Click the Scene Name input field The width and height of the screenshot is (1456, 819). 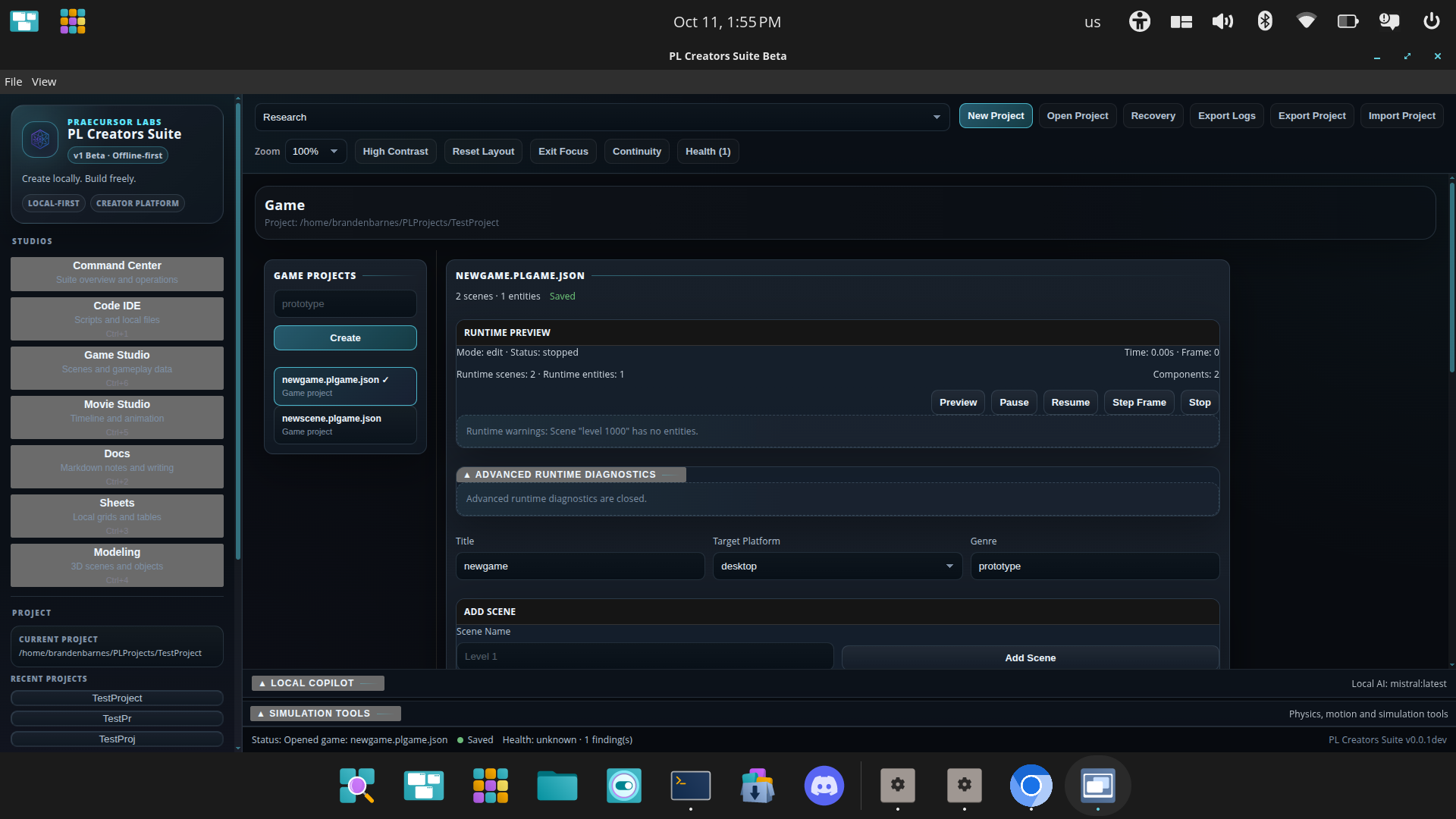coord(645,657)
